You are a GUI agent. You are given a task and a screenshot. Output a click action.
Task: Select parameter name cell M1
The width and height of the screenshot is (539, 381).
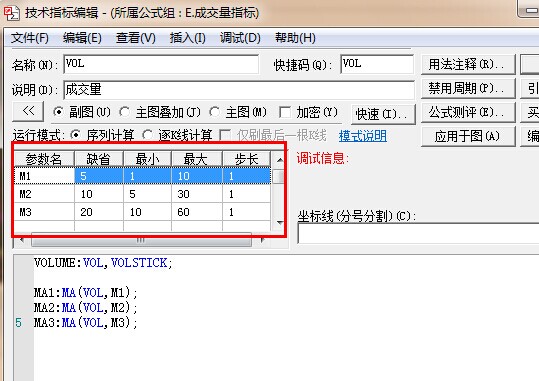click(44, 176)
